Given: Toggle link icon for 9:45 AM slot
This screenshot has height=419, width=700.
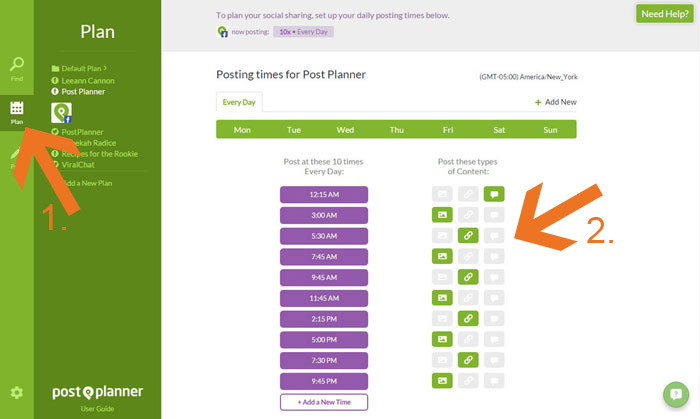Looking at the screenshot, I should tap(468, 277).
